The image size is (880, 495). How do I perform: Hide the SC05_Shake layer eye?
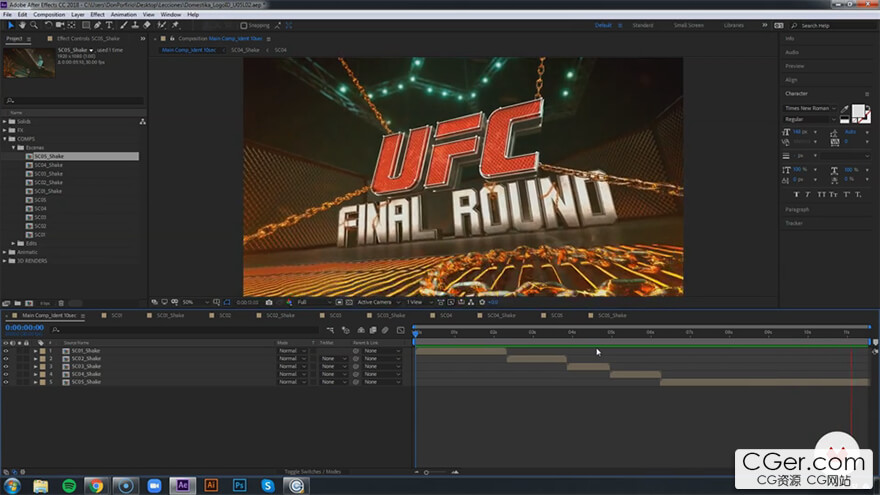(x=6, y=382)
